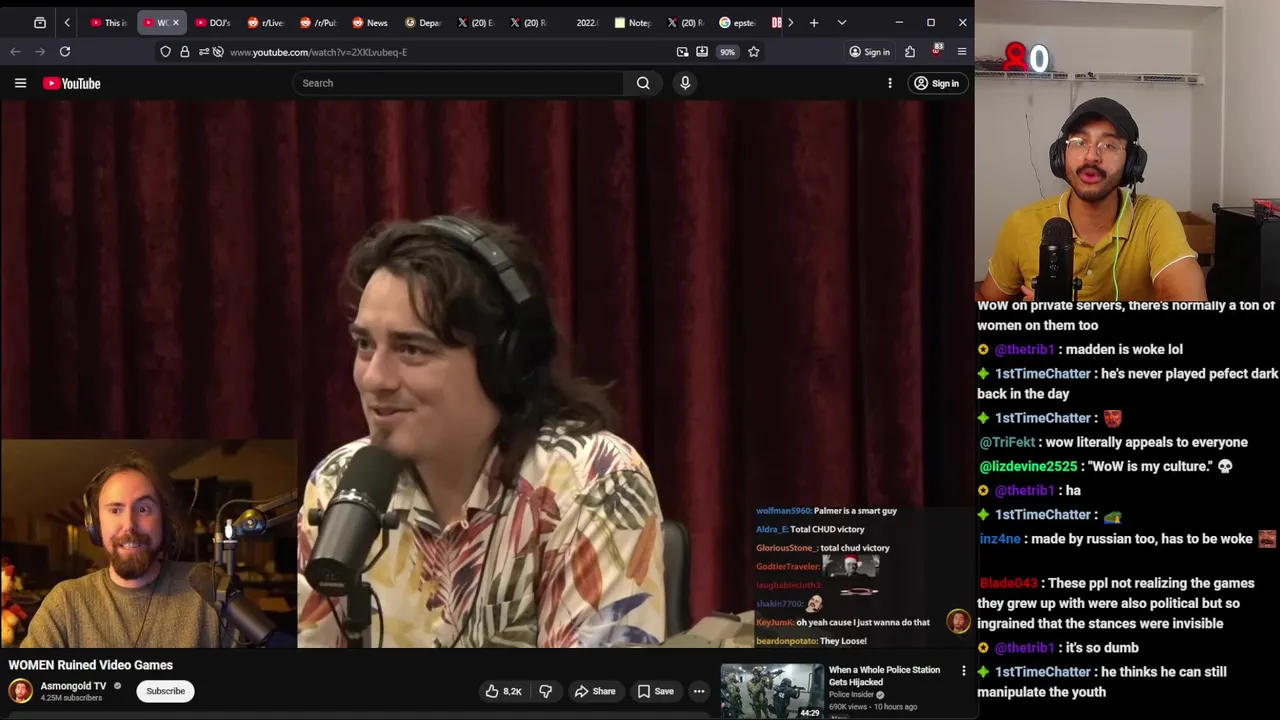Go to the YouTube home logo
This screenshot has width=1280, height=720.
tap(72, 83)
